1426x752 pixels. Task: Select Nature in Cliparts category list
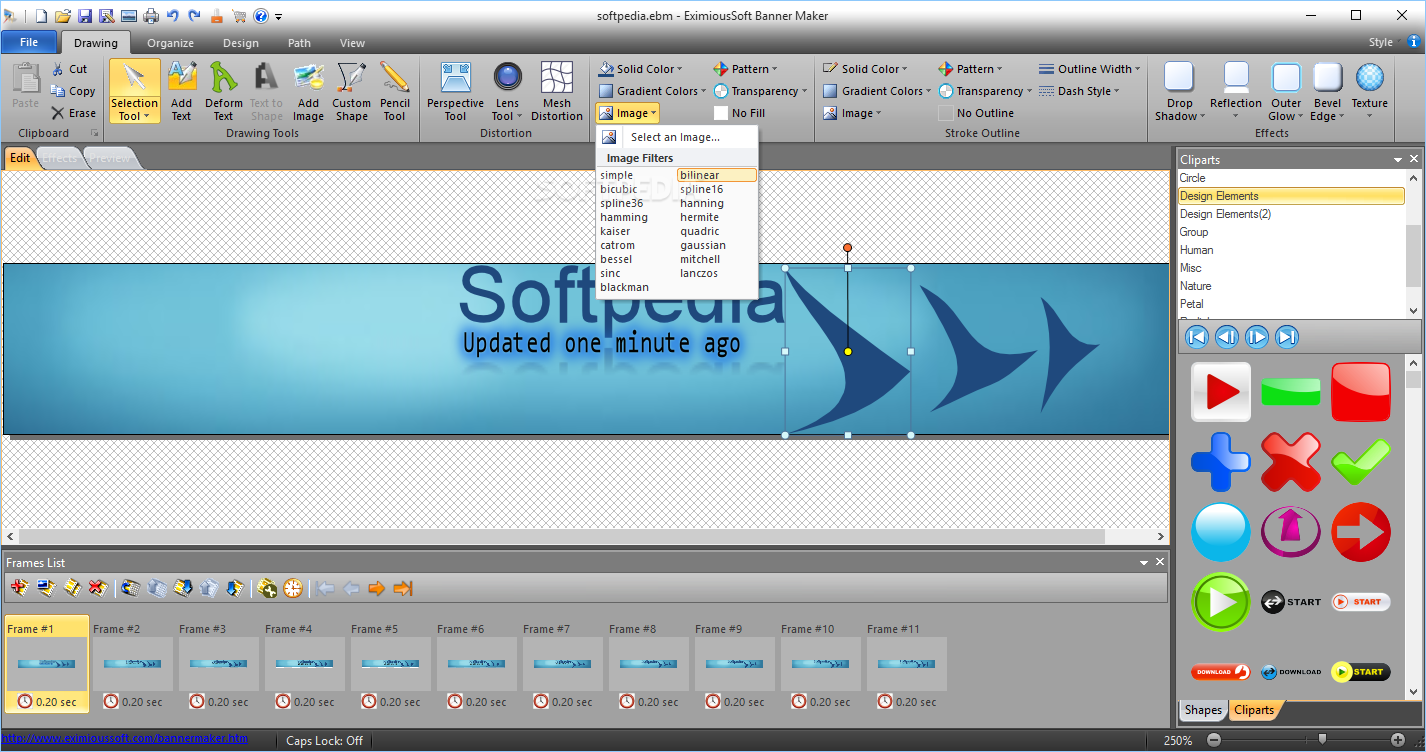tap(1291, 286)
